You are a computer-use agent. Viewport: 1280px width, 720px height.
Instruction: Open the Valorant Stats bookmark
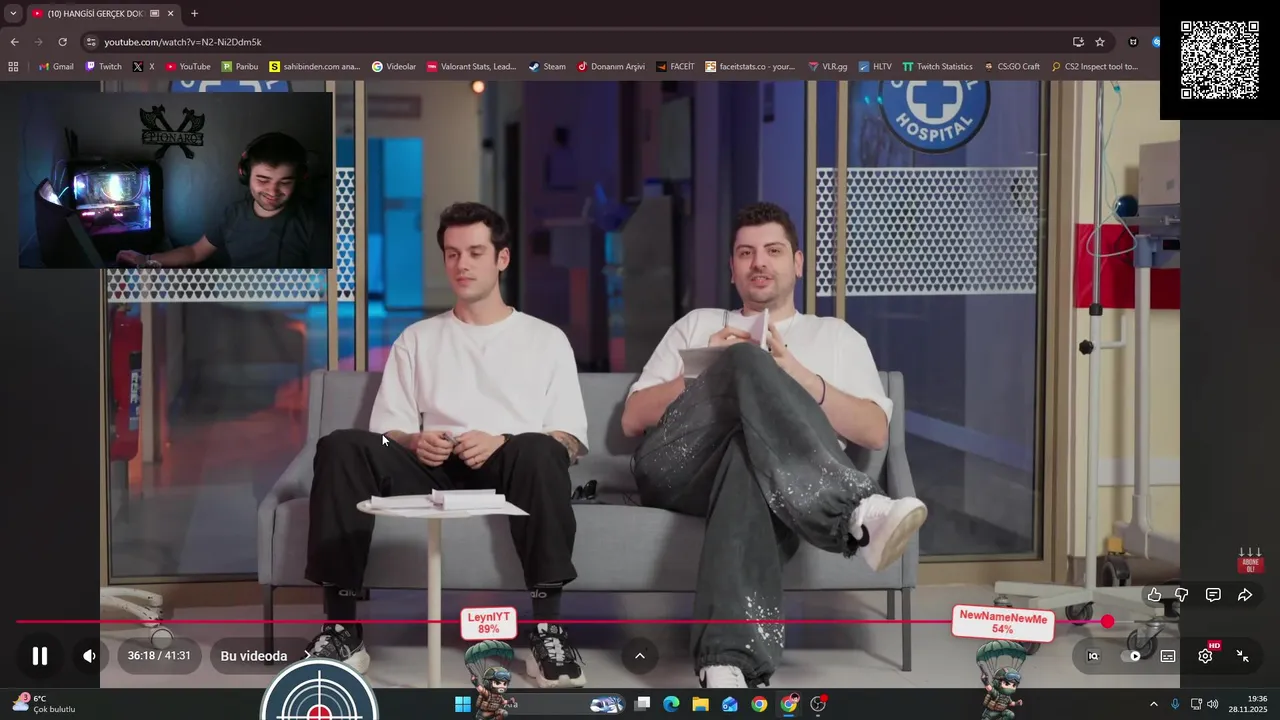(472, 67)
